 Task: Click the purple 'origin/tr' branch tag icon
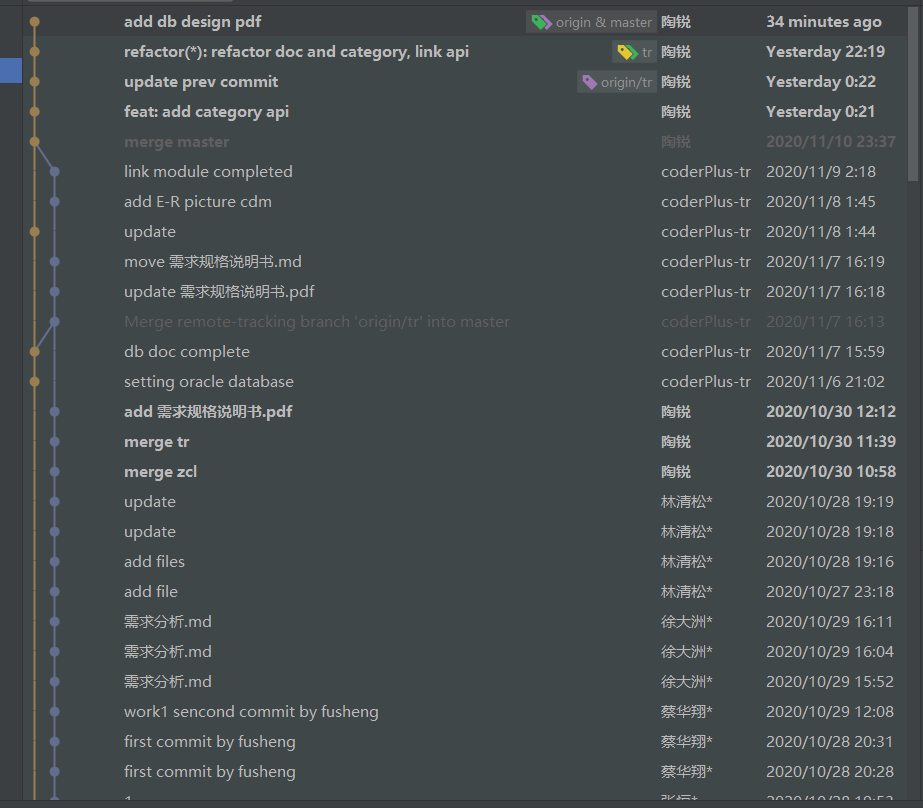pos(589,82)
